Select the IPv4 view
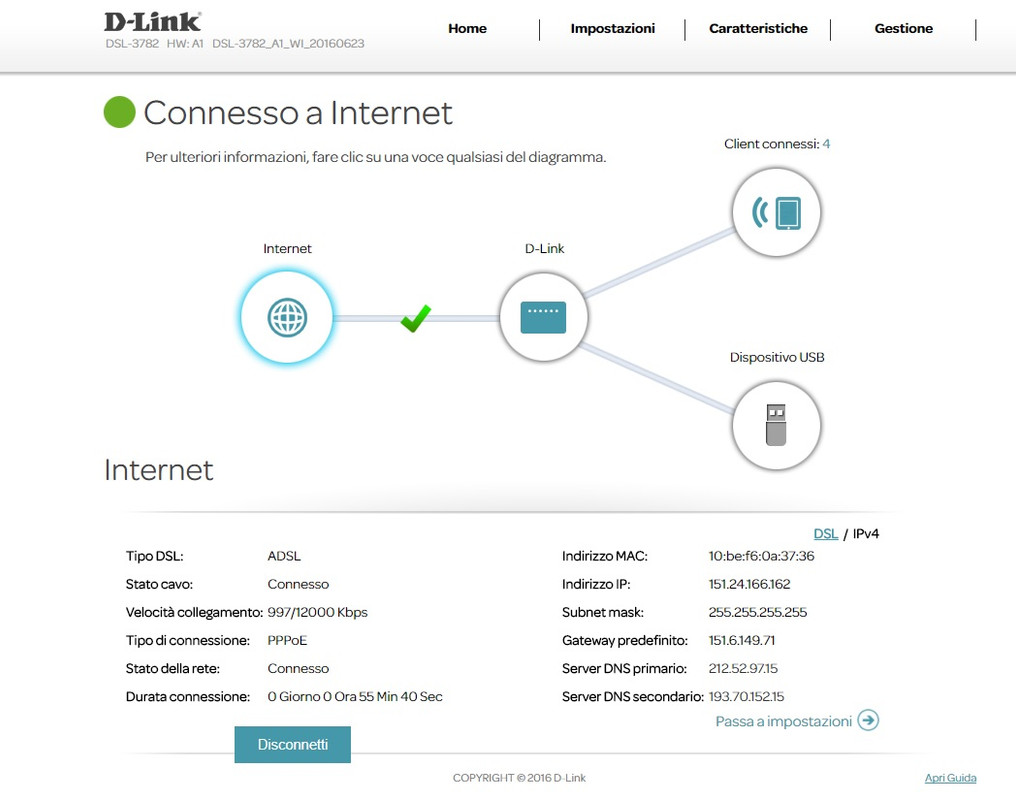The height and width of the screenshot is (800, 1016). point(866,534)
